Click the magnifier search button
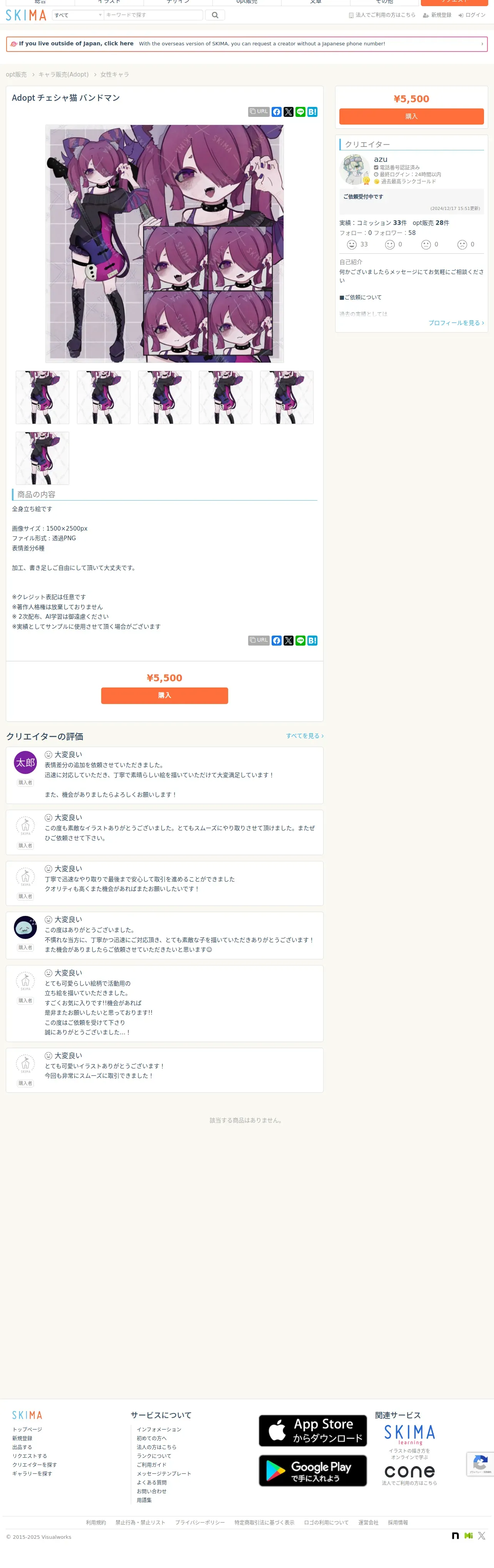 click(x=215, y=15)
